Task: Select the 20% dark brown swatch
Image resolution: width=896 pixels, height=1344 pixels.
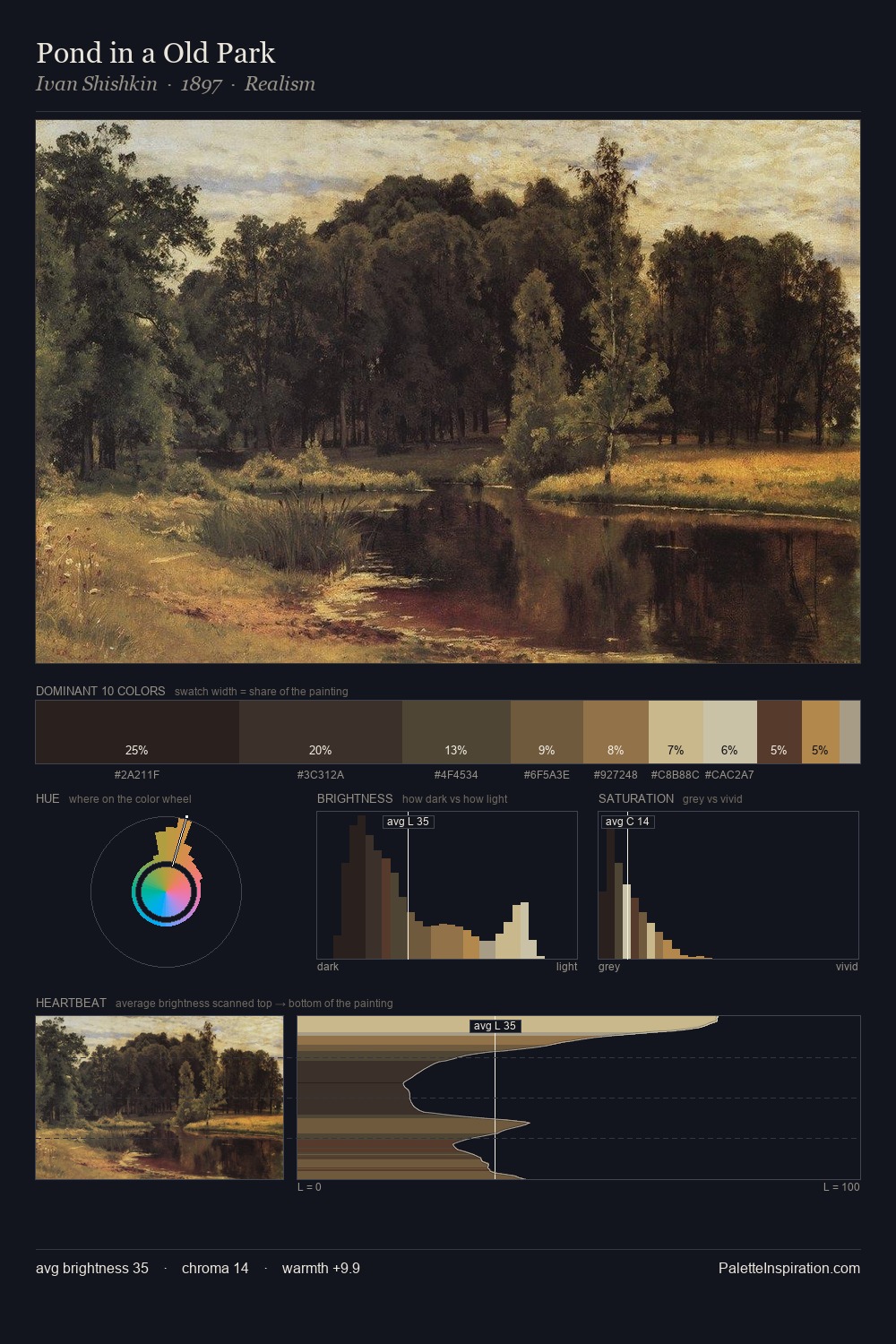Action: click(x=321, y=732)
